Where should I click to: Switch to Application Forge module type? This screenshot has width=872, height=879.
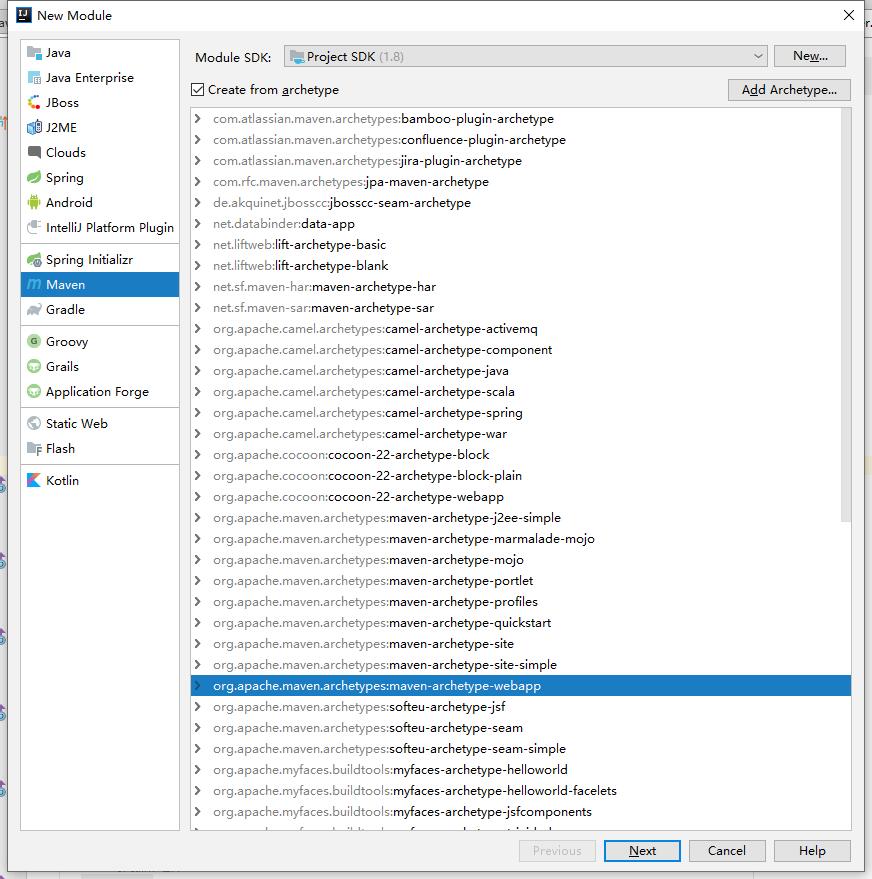97,392
